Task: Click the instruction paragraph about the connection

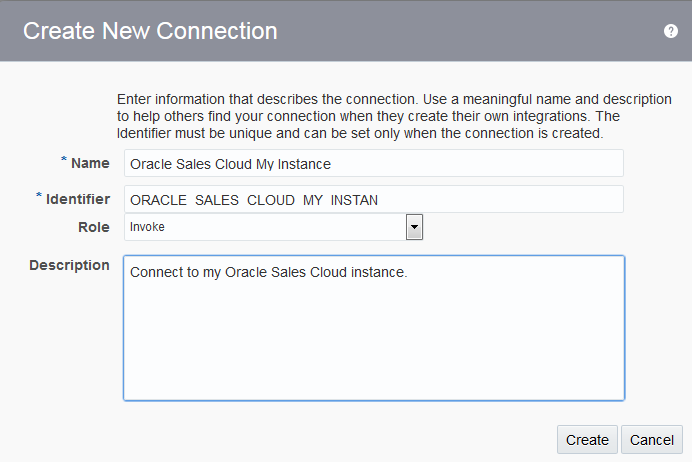Action: pyautogui.click(x=394, y=116)
